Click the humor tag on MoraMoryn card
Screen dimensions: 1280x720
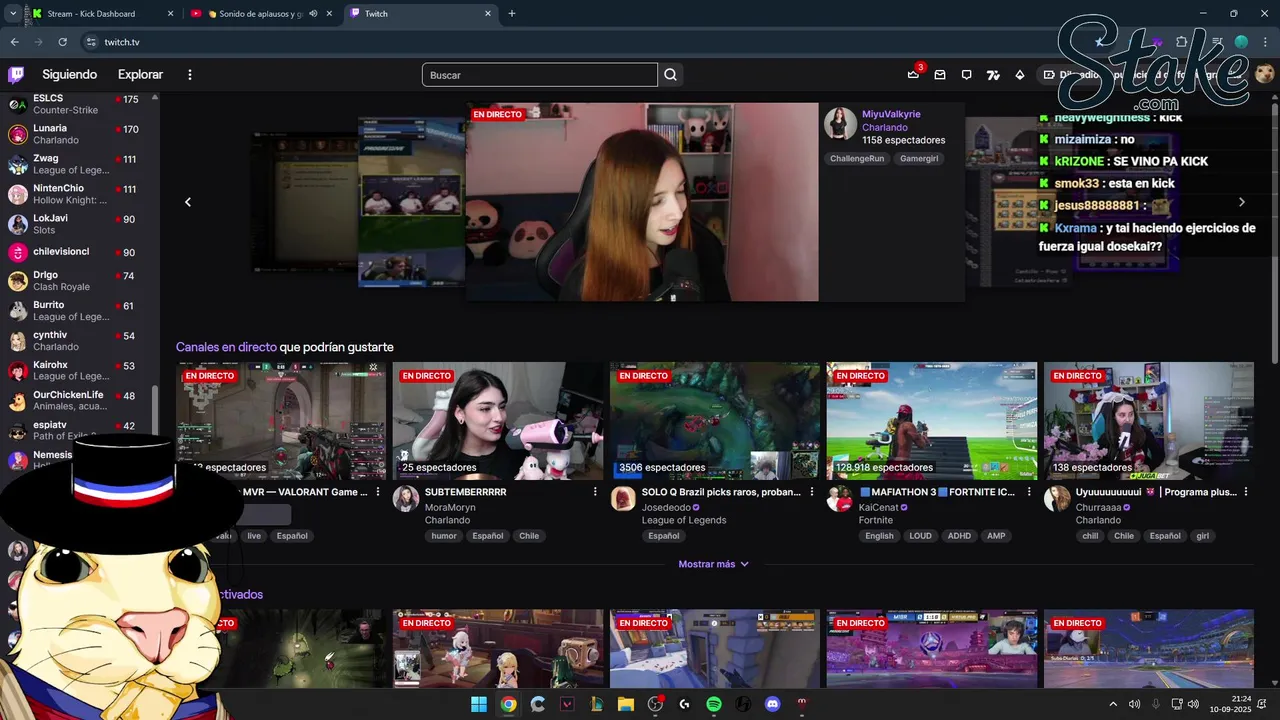pos(444,536)
